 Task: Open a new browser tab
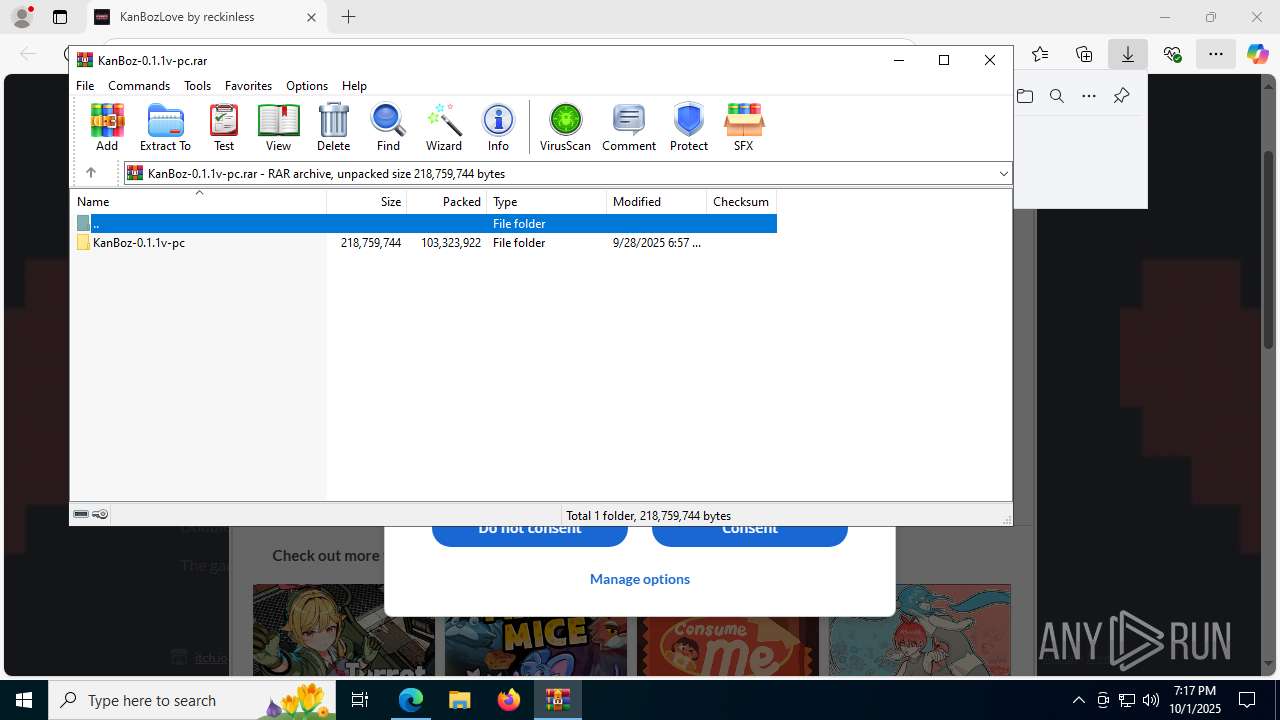[348, 17]
